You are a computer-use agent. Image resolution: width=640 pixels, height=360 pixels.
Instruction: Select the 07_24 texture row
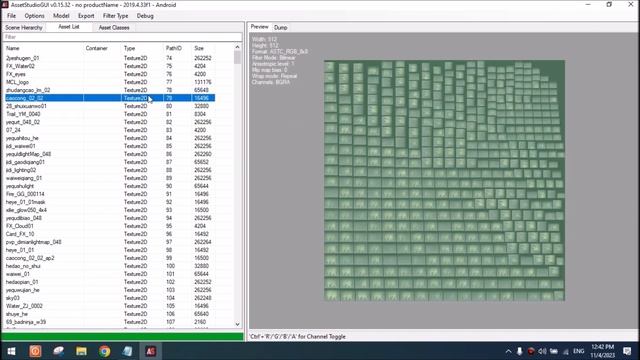click(109, 130)
